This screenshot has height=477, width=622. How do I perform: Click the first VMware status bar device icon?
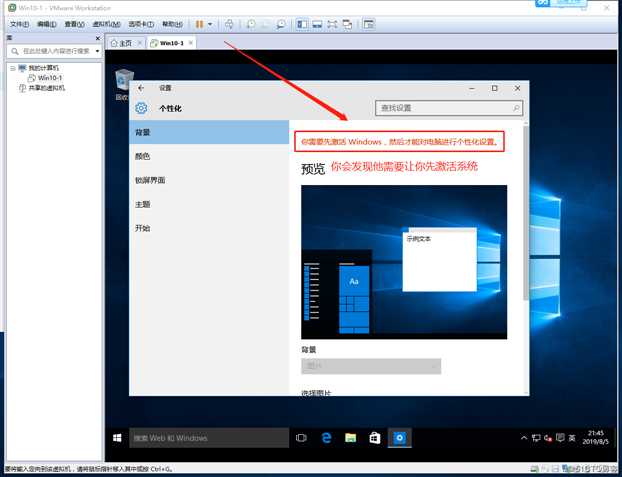click(534, 469)
